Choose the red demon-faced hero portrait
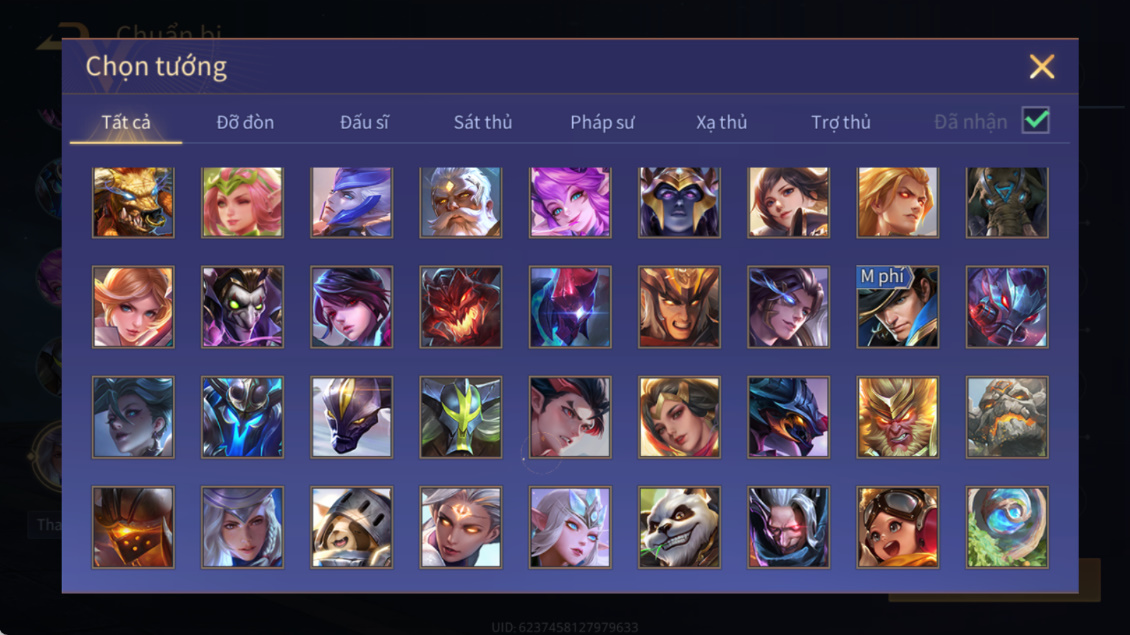Viewport: 1130px width, 635px height. pos(461,307)
